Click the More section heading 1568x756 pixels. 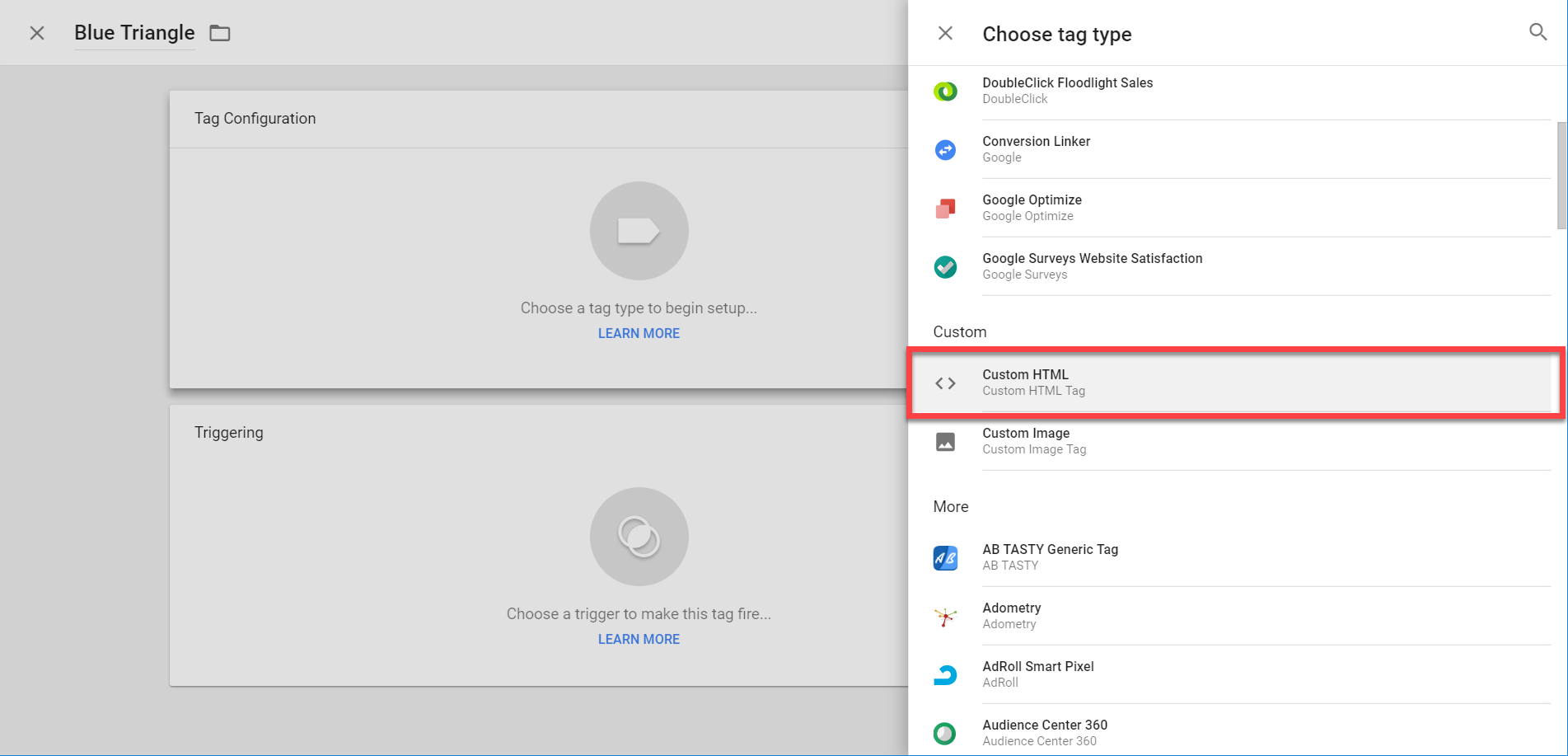click(951, 506)
